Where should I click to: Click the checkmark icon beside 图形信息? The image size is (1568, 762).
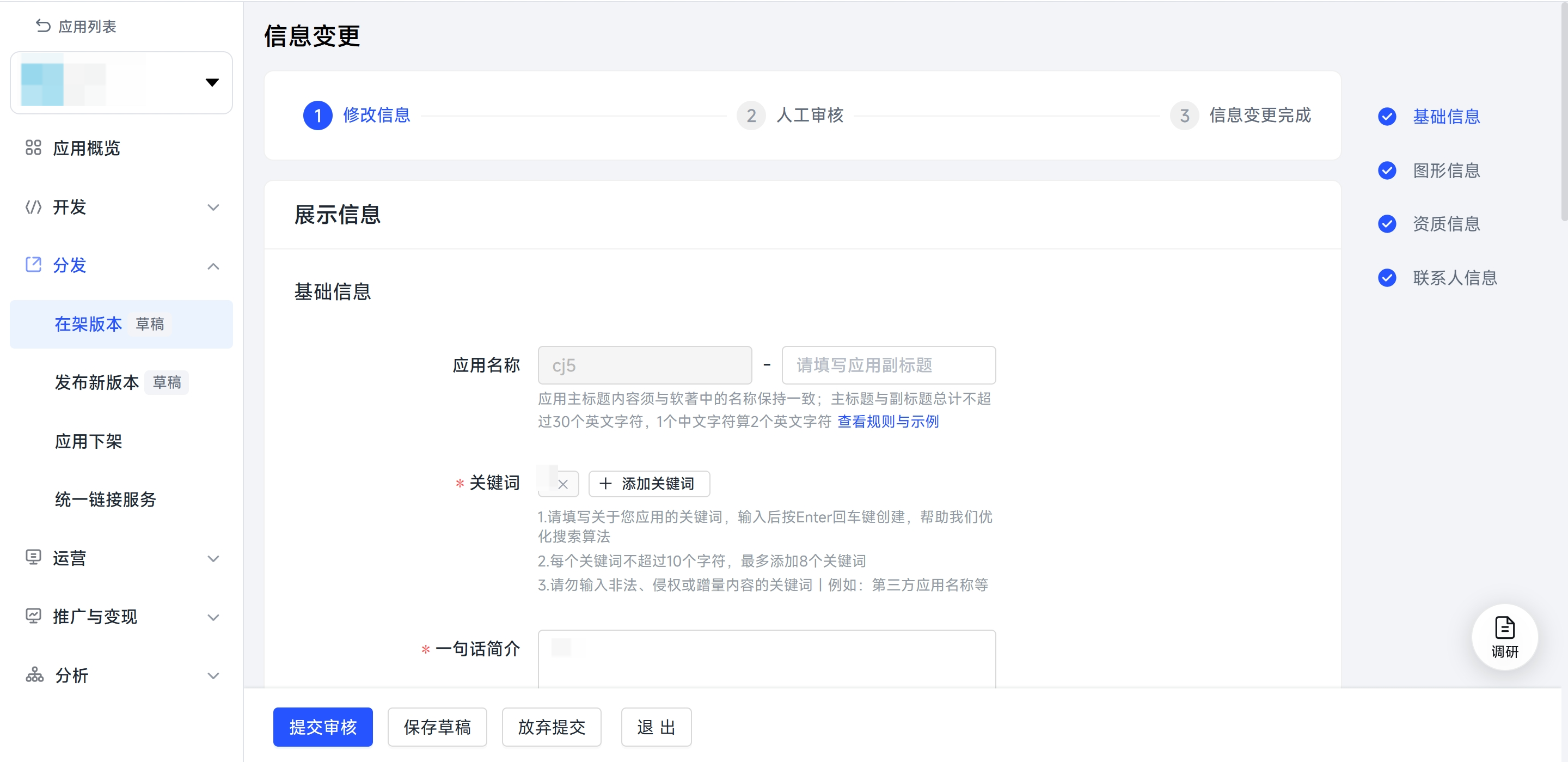1387,170
